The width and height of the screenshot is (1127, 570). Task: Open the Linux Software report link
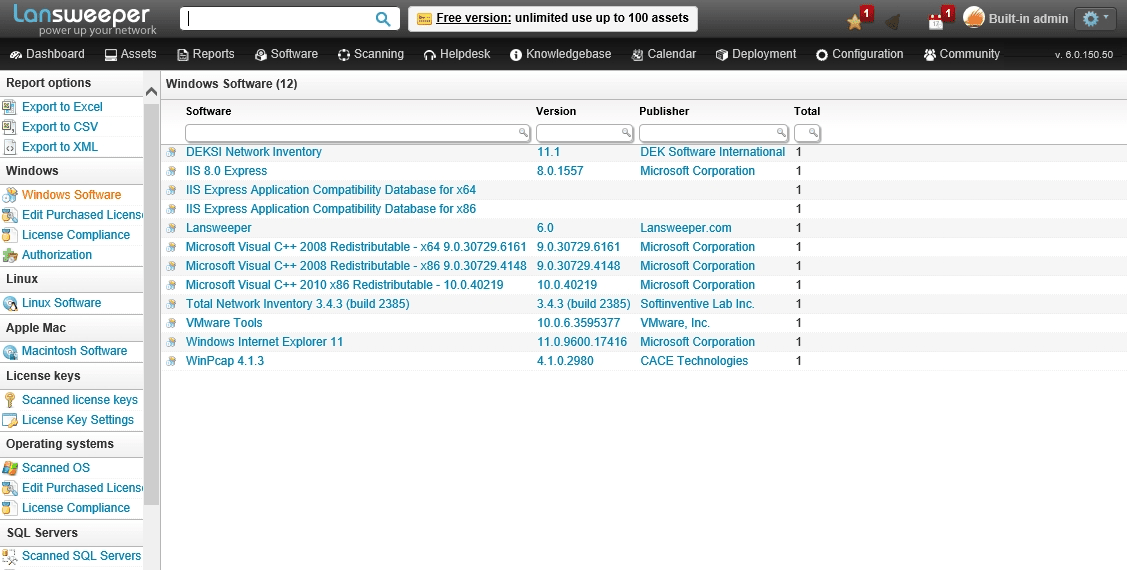point(62,303)
